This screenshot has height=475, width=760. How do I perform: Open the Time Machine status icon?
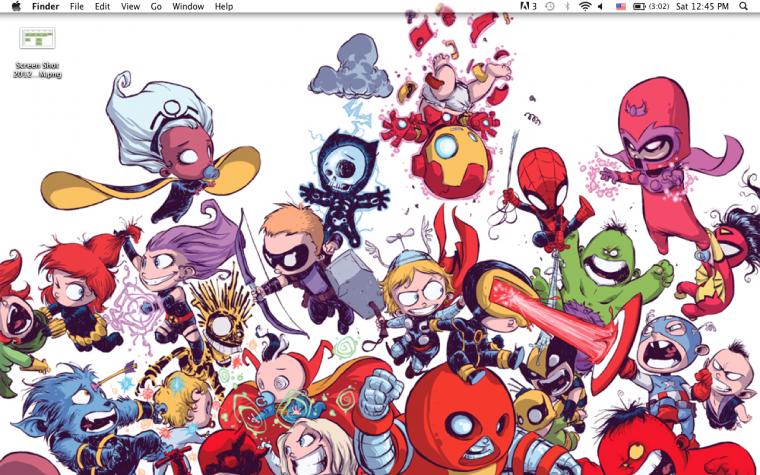pos(550,6)
